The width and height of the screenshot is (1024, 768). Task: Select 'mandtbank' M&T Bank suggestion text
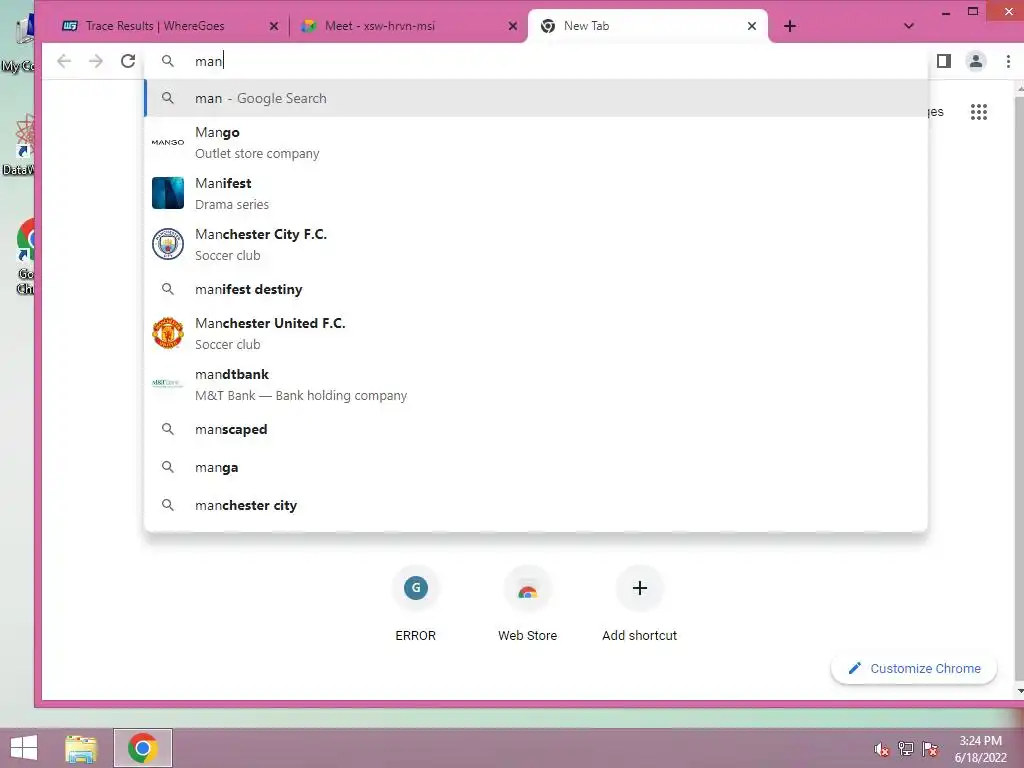click(x=300, y=384)
